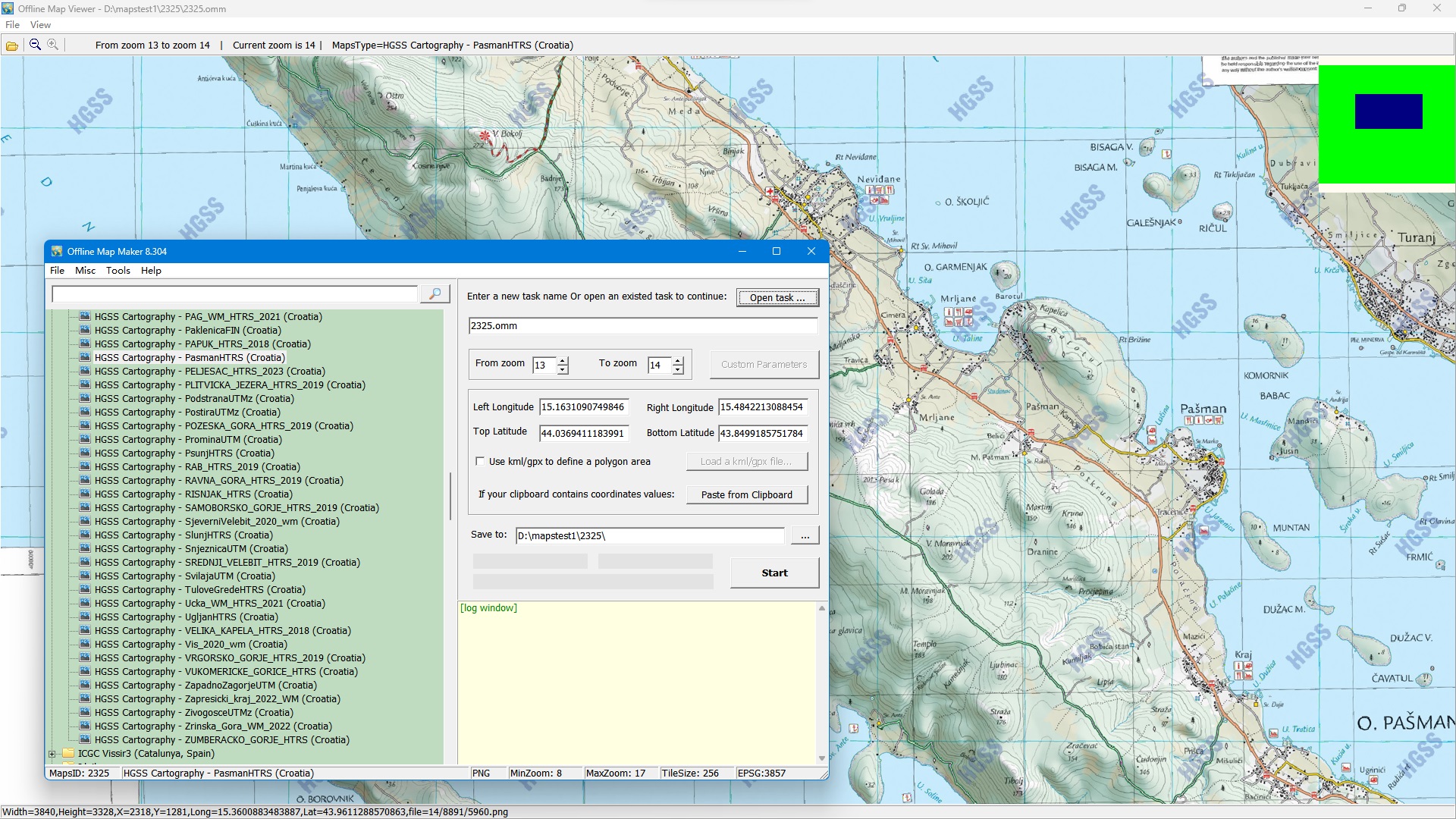The width and height of the screenshot is (1456, 819).
Task: Select RISNJAK_HTRS map icon
Action: pos(86,494)
